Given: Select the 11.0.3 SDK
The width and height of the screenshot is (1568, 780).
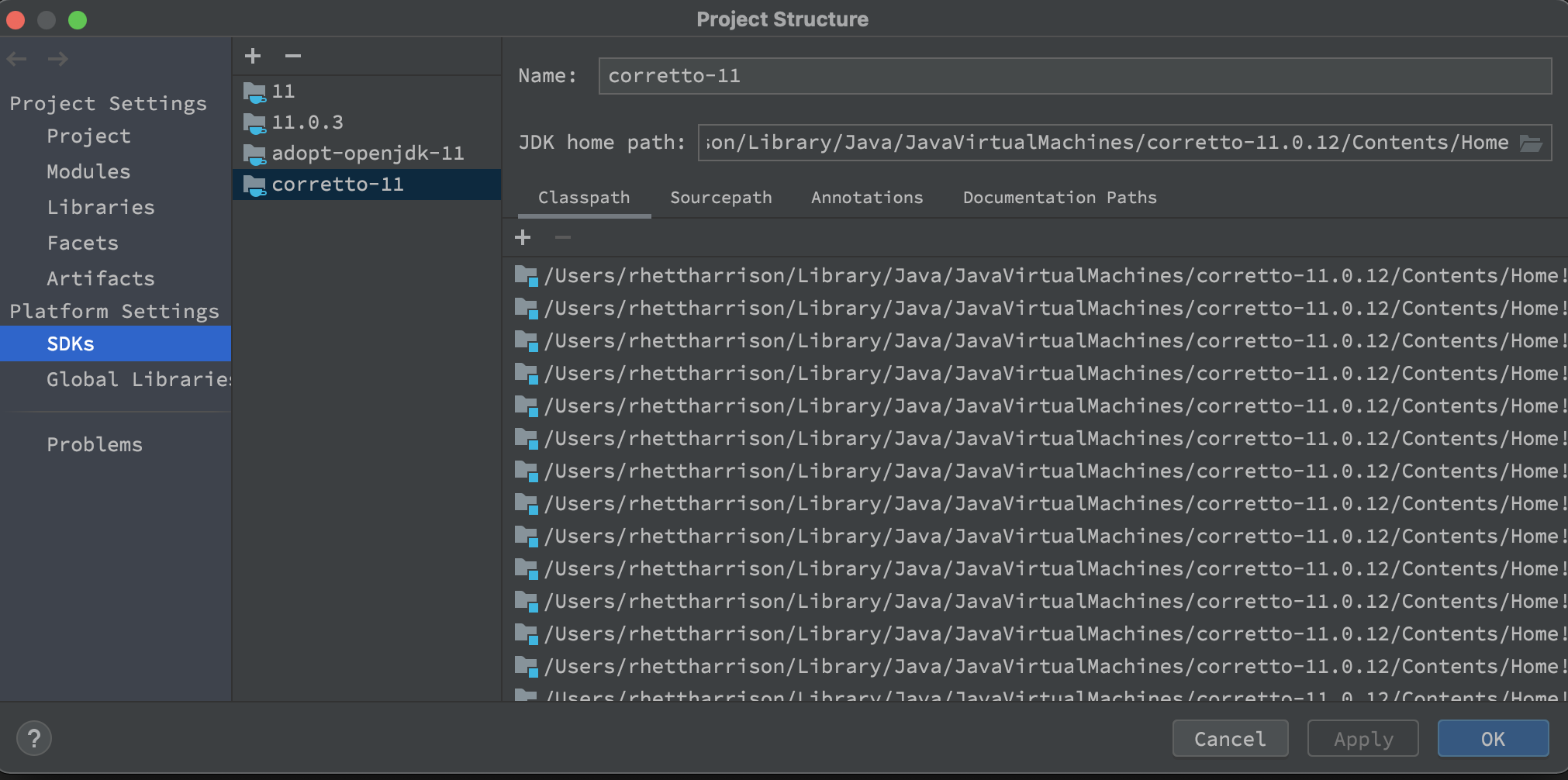Looking at the screenshot, I should 367,123.
